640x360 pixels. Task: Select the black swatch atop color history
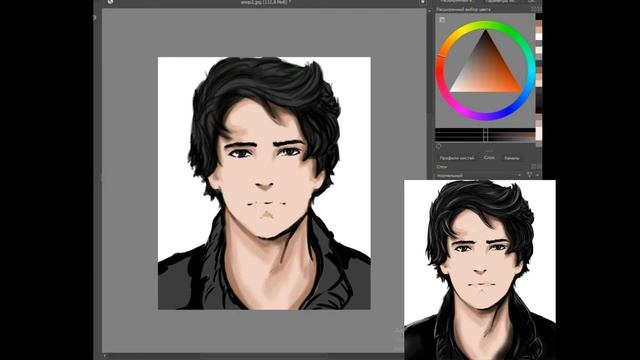coord(539,16)
